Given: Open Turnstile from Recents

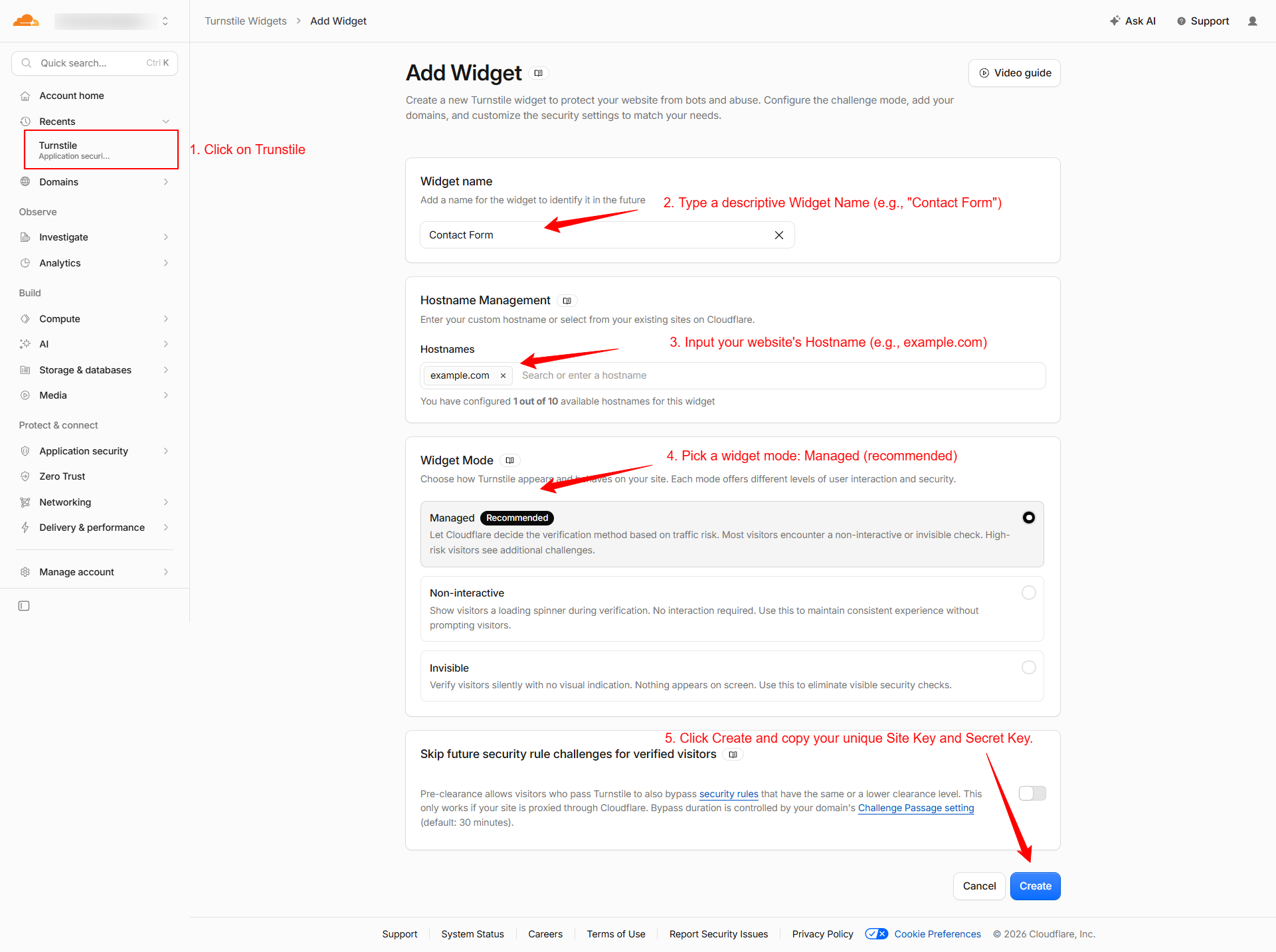Looking at the screenshot, I should tap(101, 149).
